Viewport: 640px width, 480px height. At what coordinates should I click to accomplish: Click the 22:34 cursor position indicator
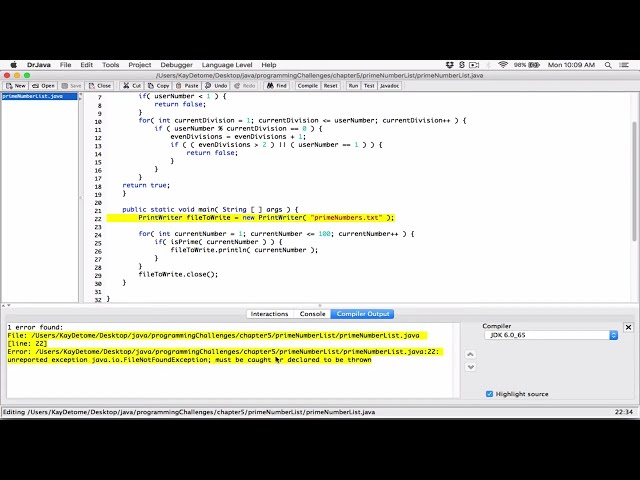(x=623, y=412)
